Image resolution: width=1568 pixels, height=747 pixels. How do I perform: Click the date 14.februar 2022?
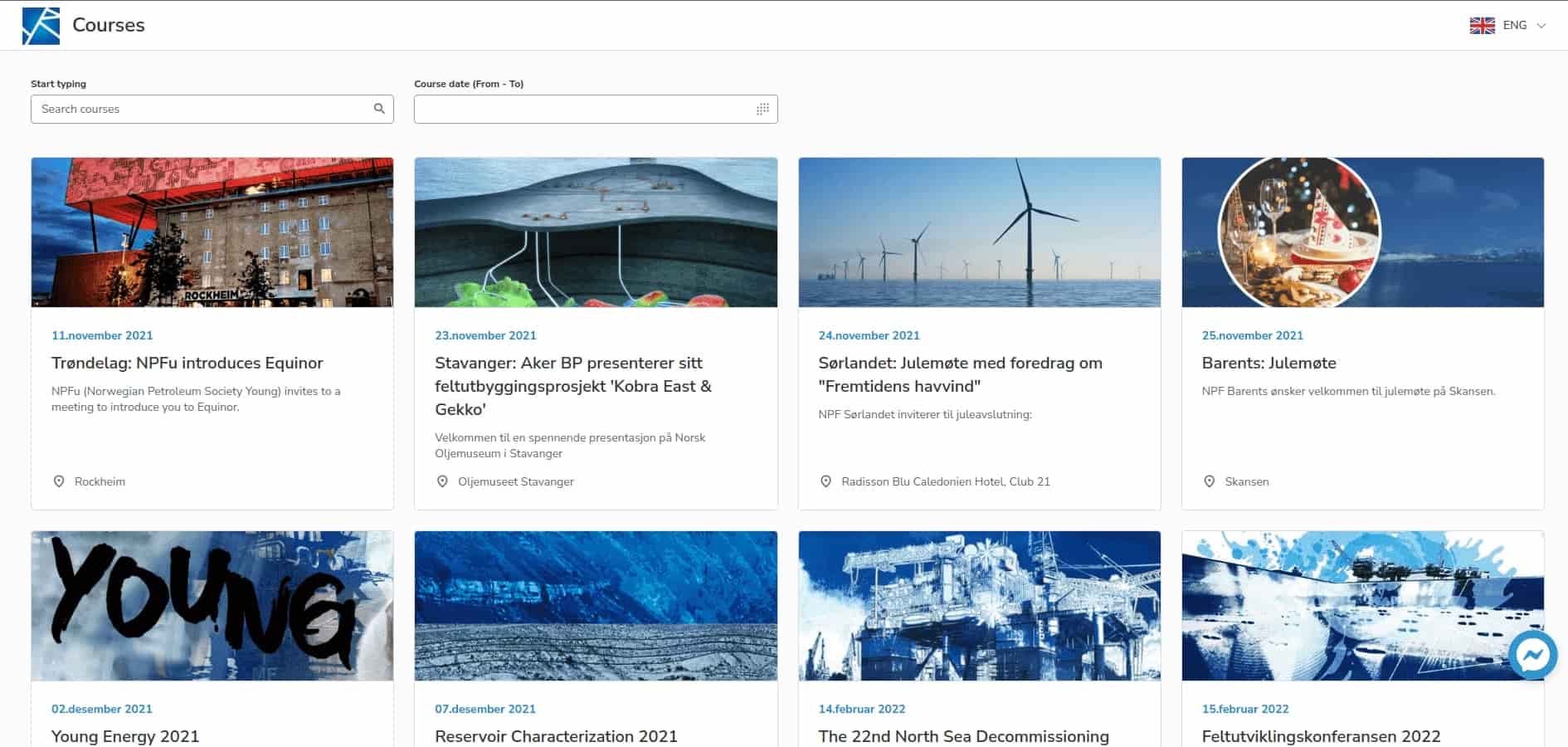point(862,709)
